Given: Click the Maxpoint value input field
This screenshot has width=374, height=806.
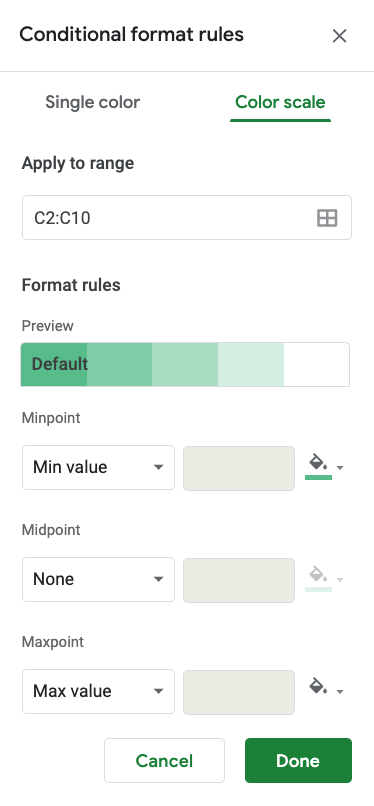Looking at the screenshot, I should click(x=239, y=692).
